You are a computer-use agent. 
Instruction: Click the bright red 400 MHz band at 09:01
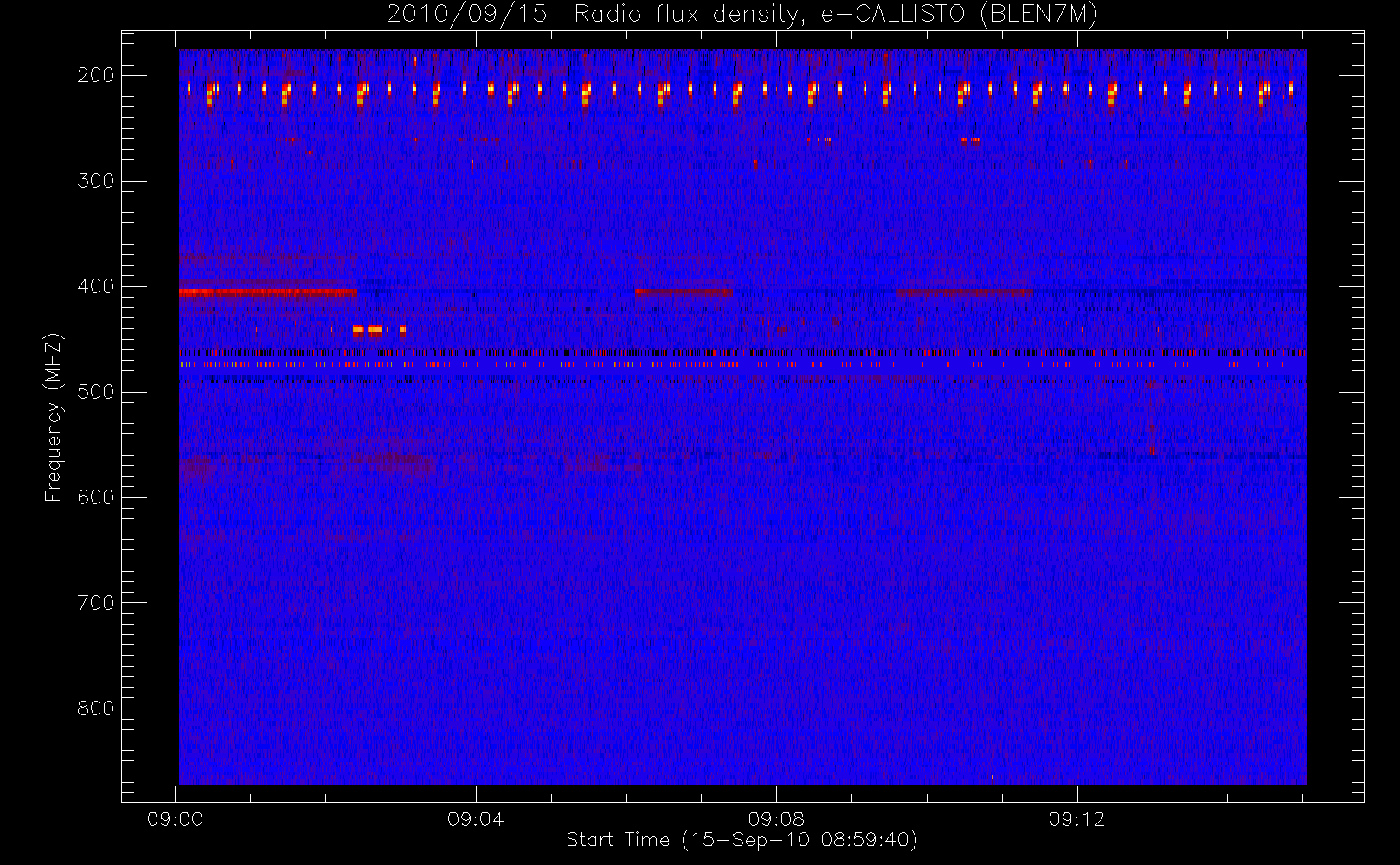(268, 292)
